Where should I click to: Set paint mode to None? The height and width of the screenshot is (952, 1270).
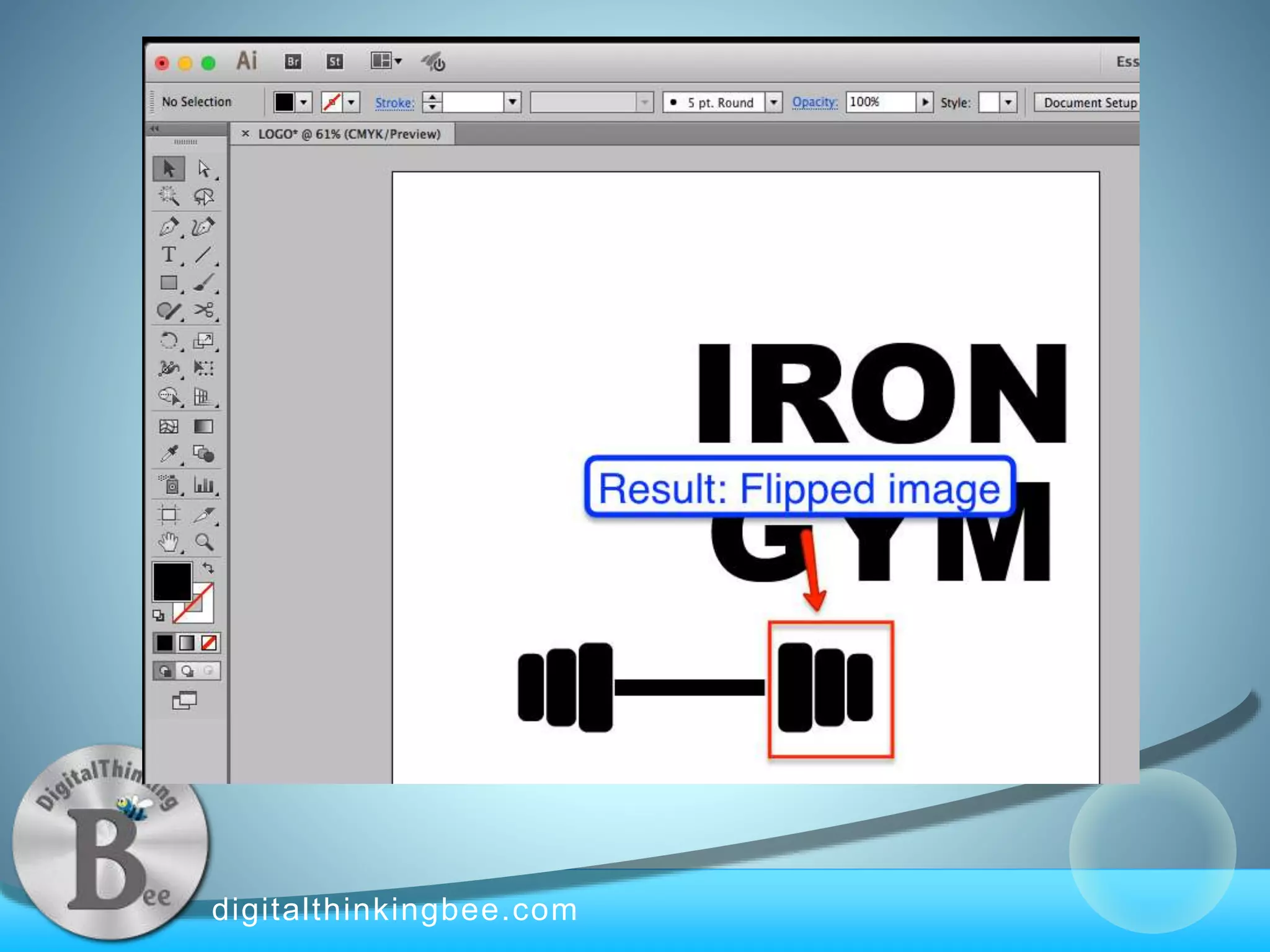(209, 643)
